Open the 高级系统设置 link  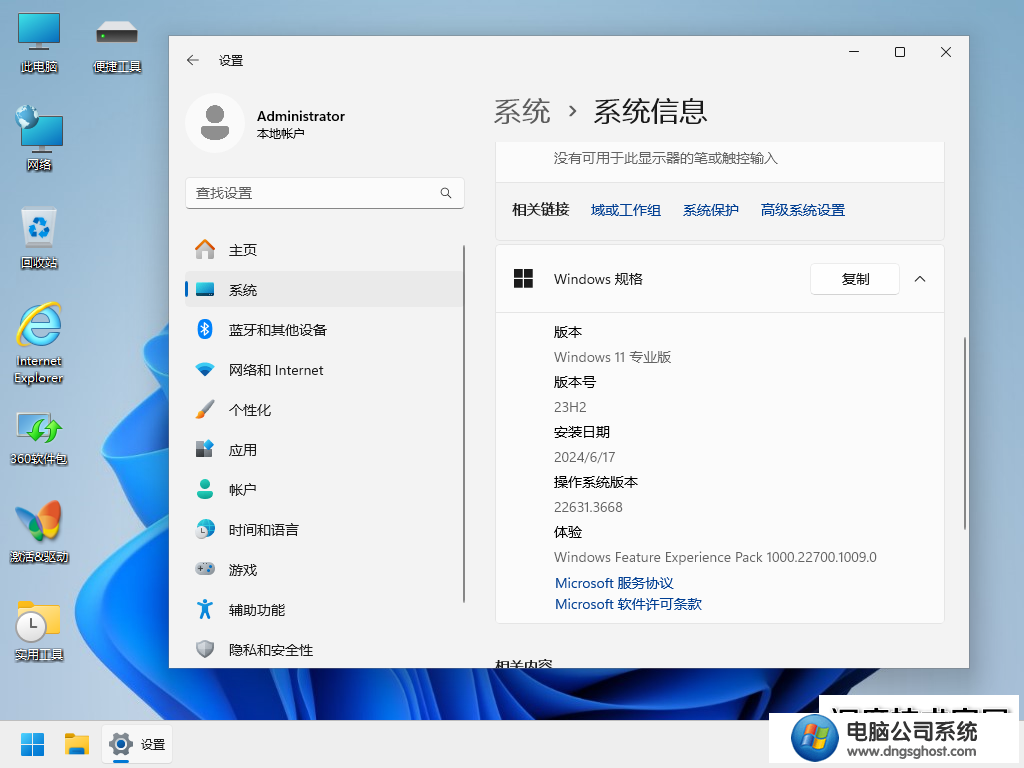pyautogui.click(x=802, y=210)
